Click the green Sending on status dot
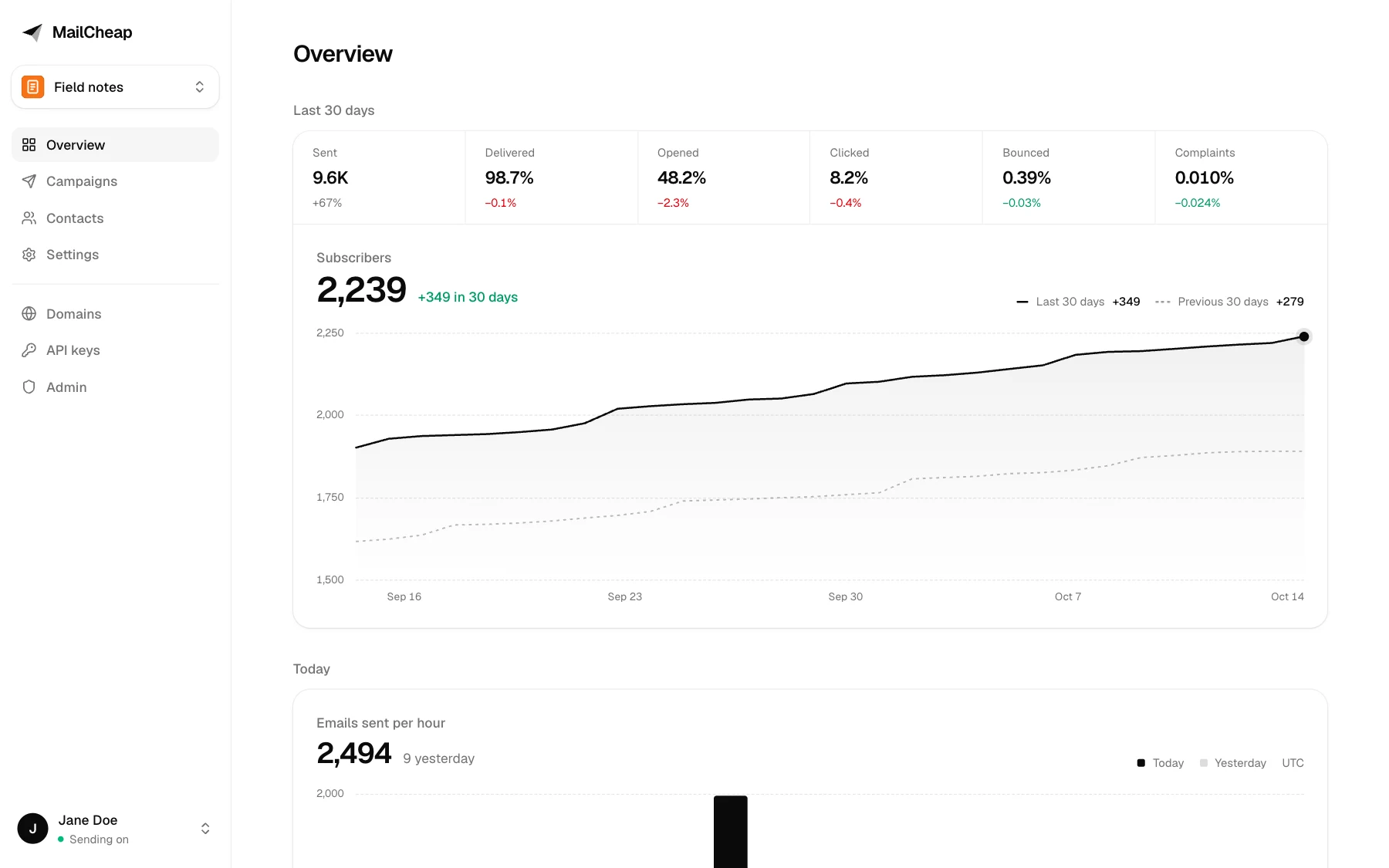This screenshot has height=868, width=1389. click(x=61, y=839)
